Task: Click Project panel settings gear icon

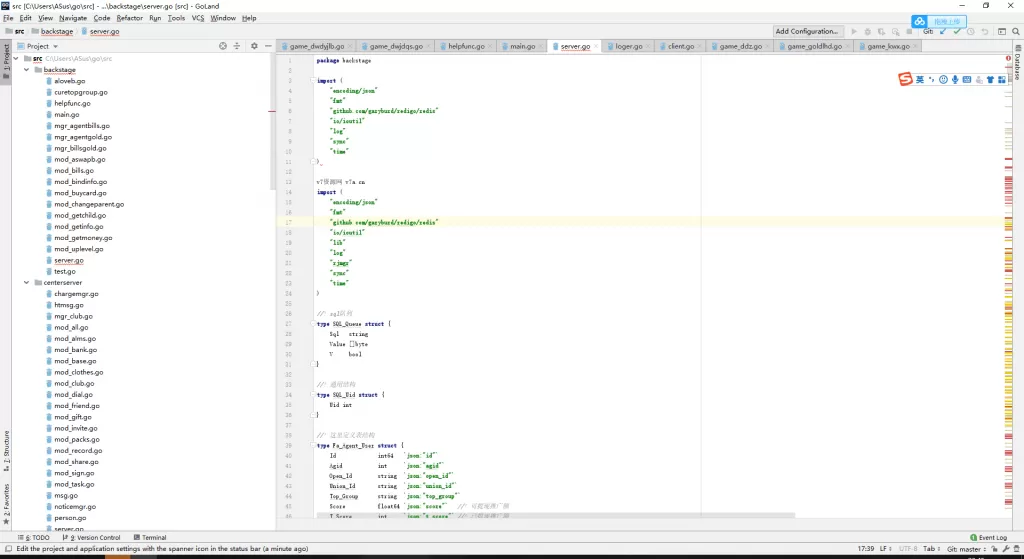Action: click(x=254, y=46)
